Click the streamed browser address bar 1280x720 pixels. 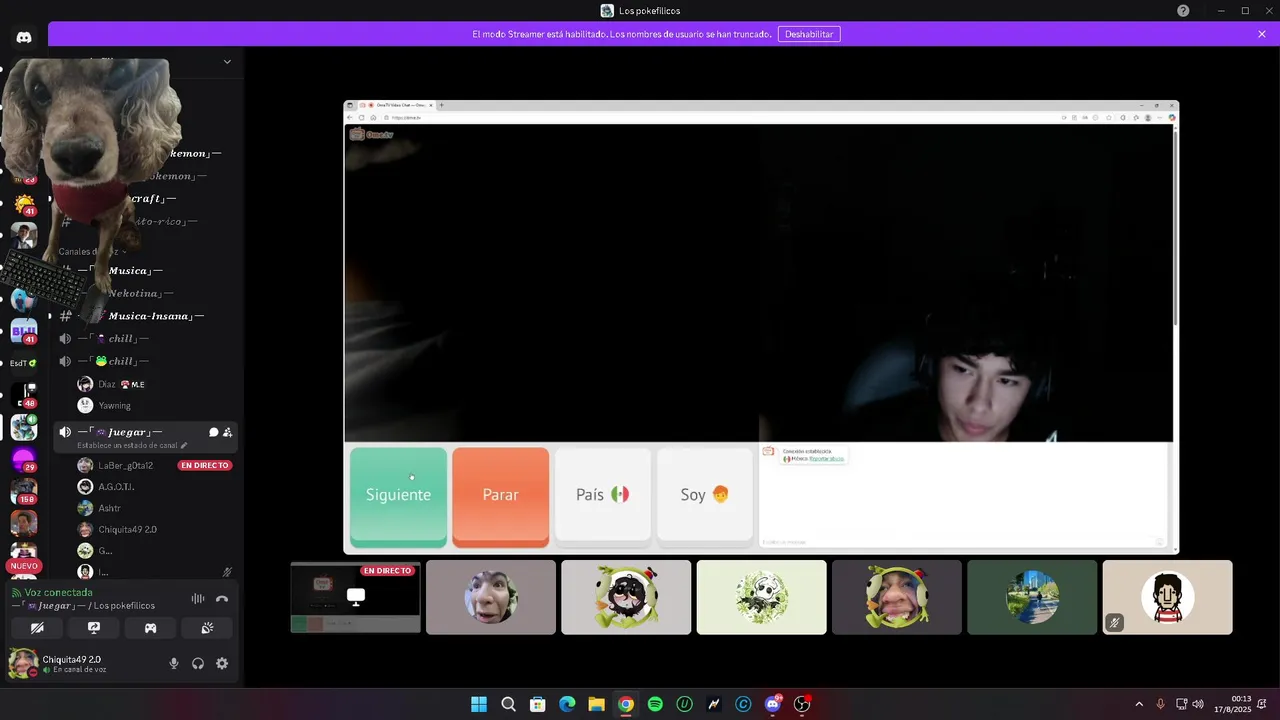[x=720, y=117]
